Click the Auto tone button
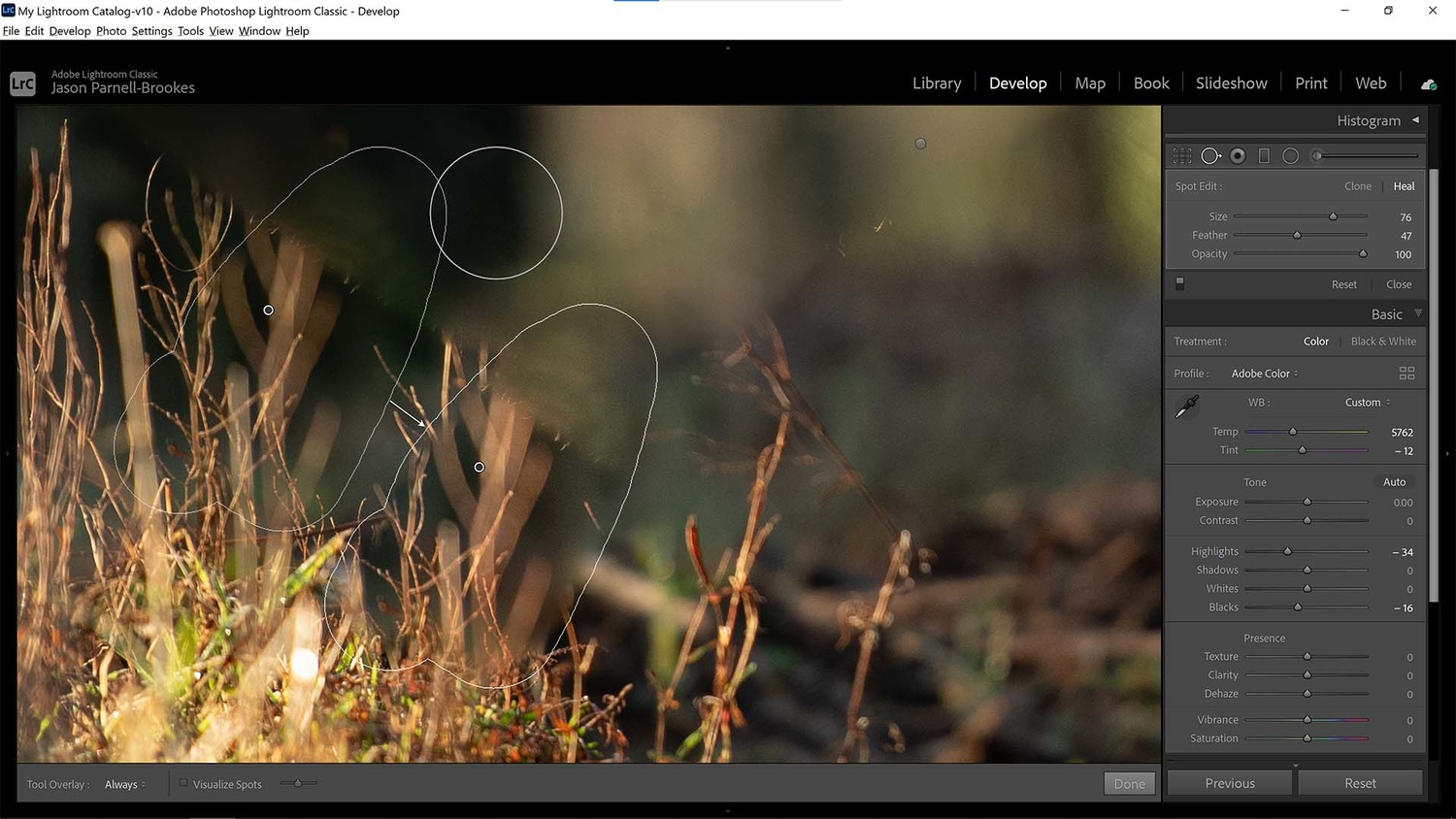 1394,482
